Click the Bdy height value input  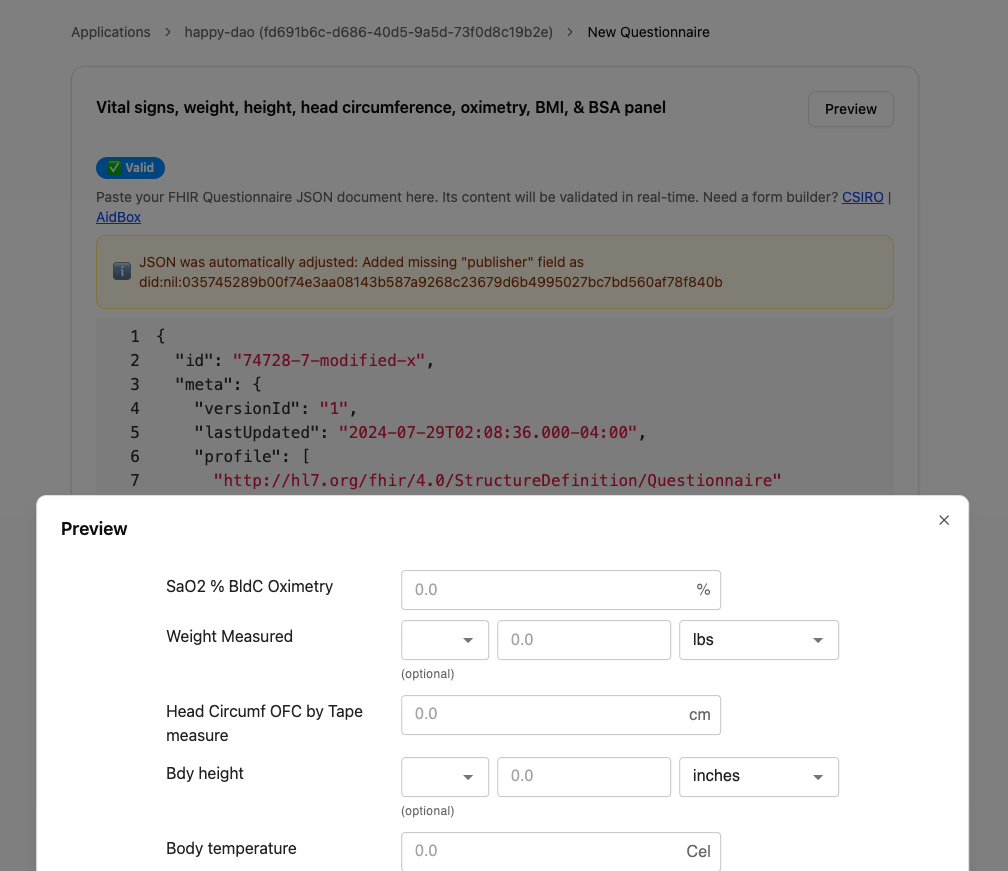(583, 776)
